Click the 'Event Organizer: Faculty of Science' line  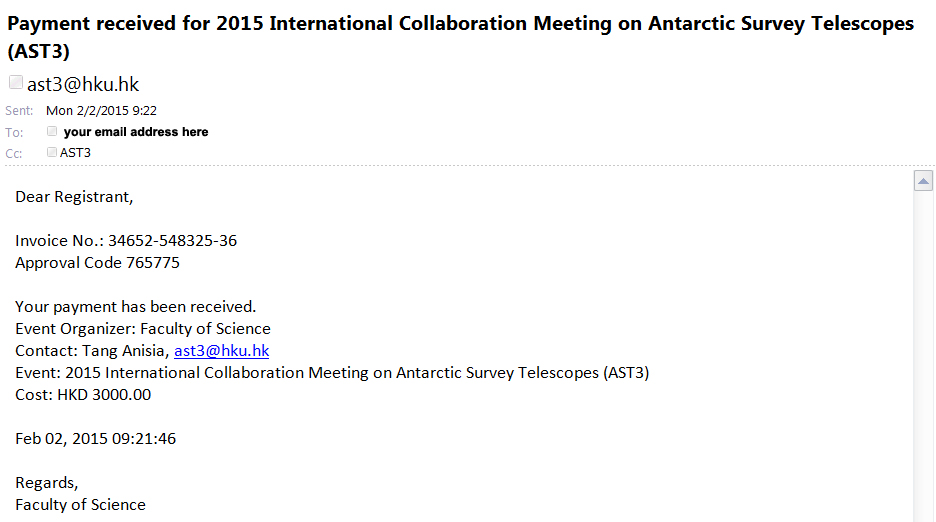(x=143, y=328)
